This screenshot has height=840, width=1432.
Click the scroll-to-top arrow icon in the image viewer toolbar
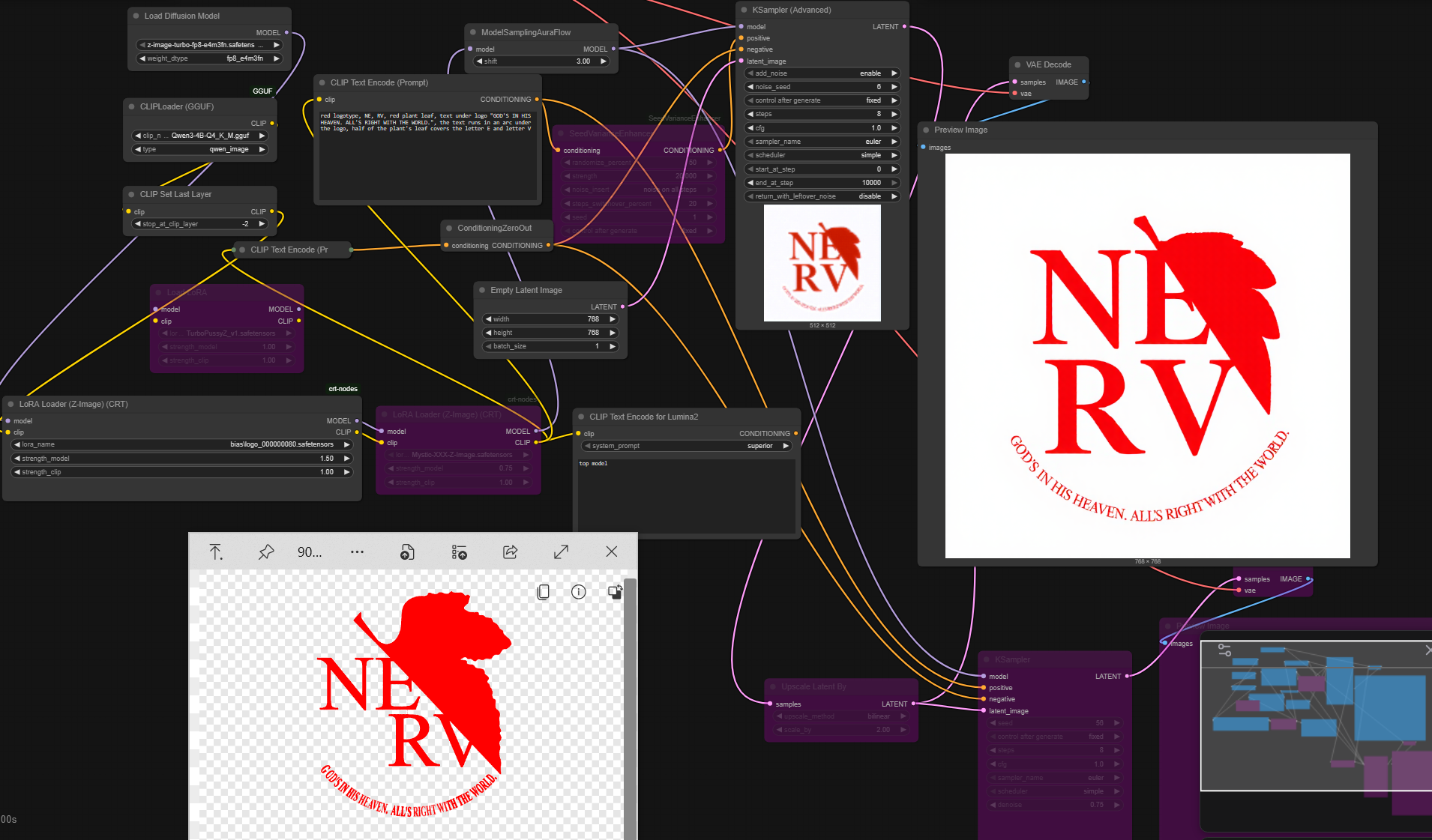pos(216,552)
